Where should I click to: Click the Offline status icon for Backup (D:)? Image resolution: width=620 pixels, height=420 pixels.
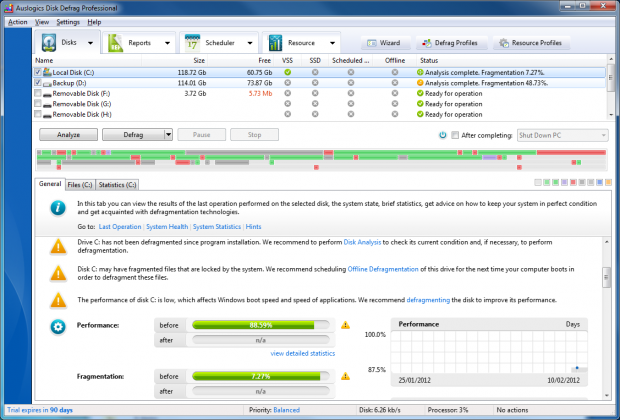pyautogui.click(x=395, y=83)
